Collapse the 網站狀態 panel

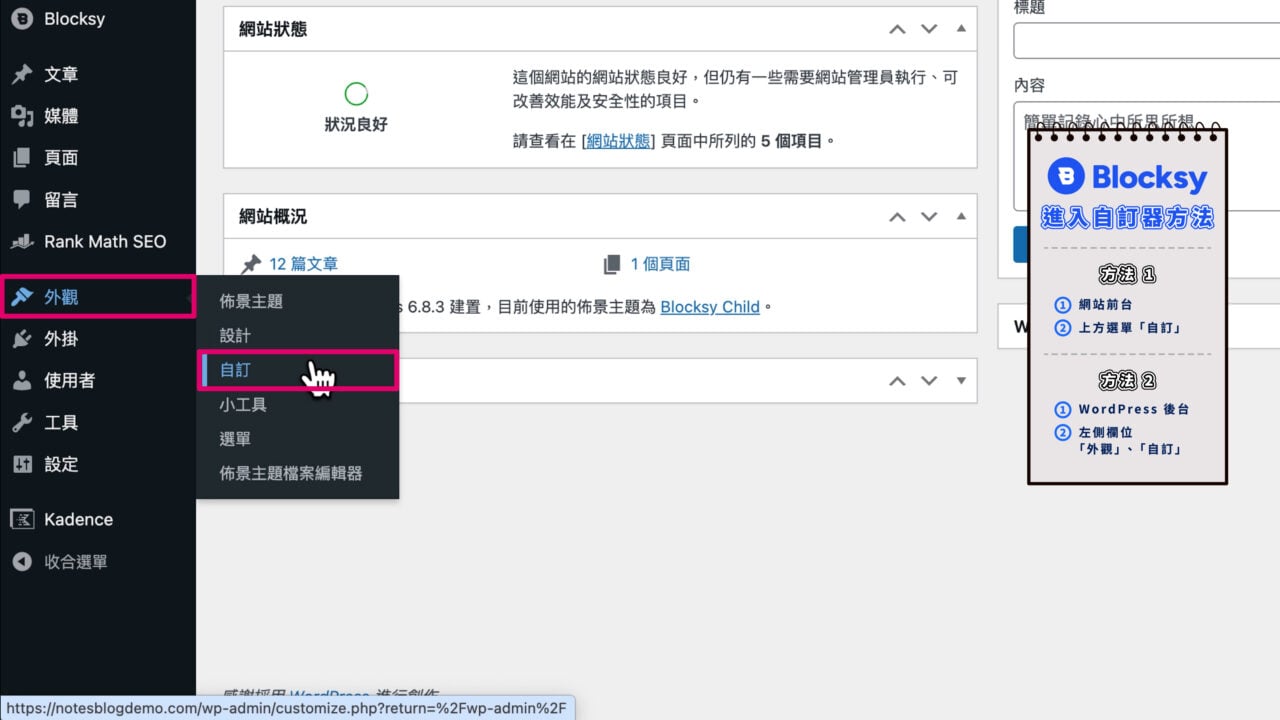tap(961, 29)
